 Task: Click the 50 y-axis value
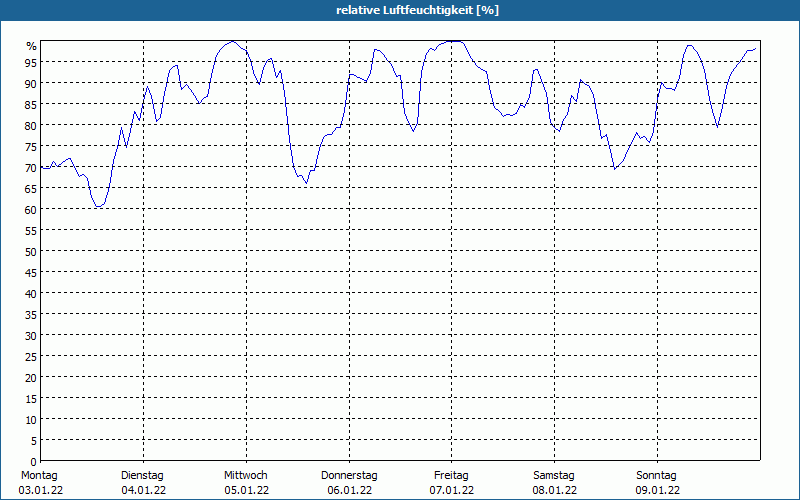pos(31,252)
